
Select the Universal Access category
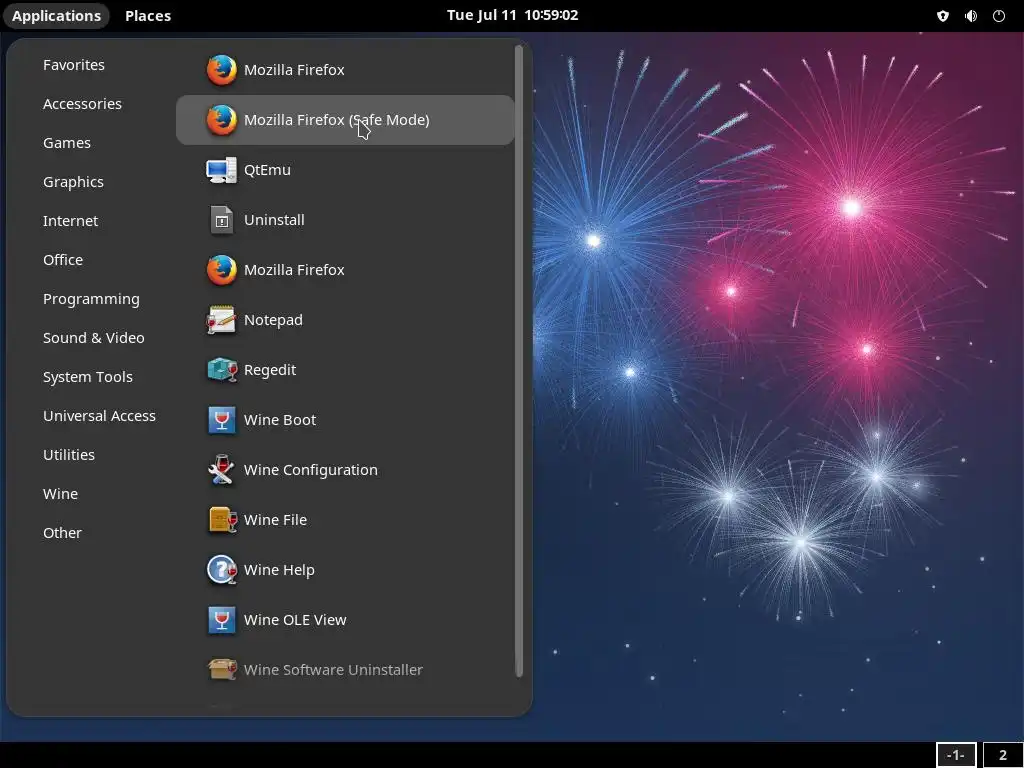coord(99,416)
